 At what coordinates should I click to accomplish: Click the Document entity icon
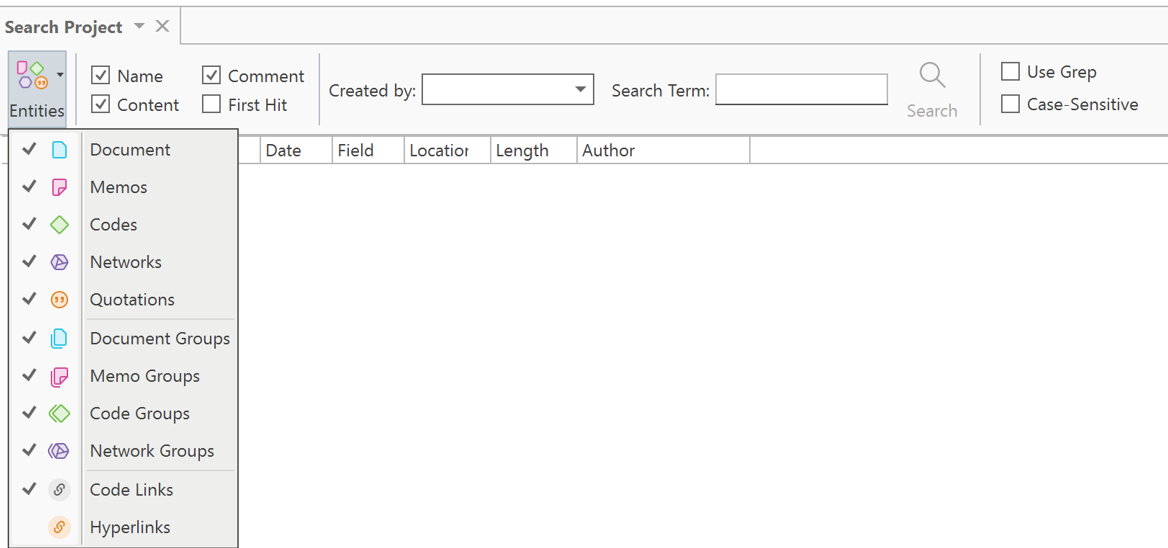point(59,150)
